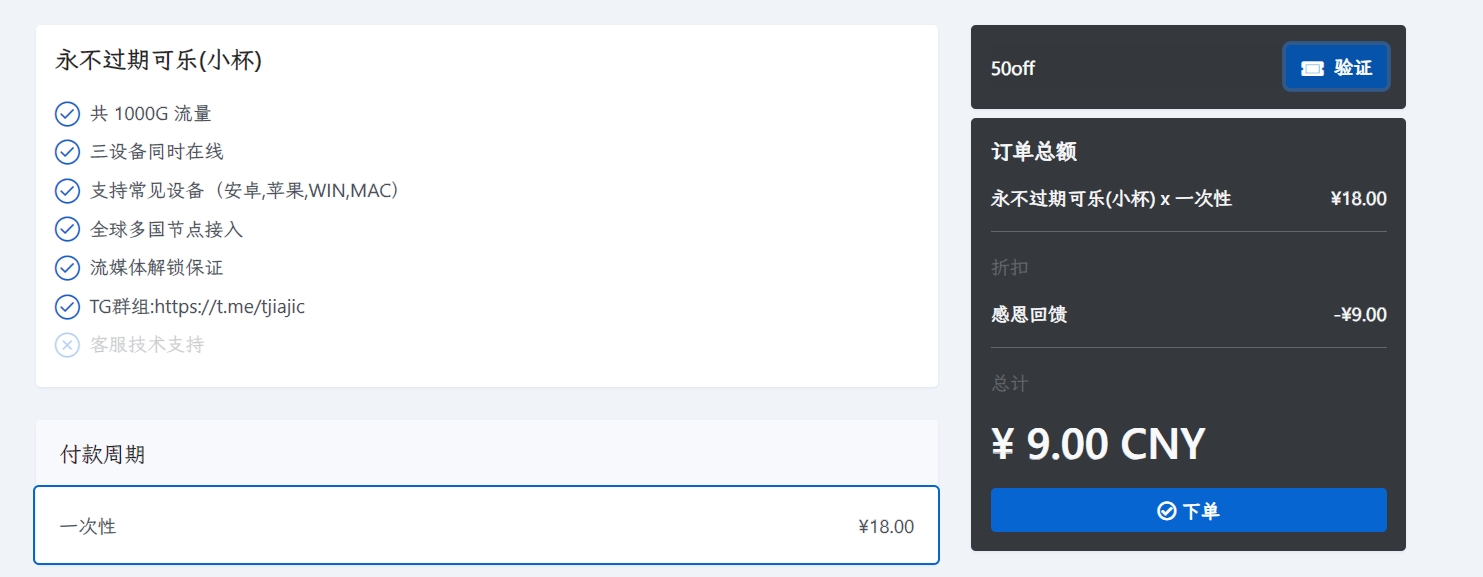
Task: Click the 永不过期可乐(小杯) plan title
Action: (158, 61)
